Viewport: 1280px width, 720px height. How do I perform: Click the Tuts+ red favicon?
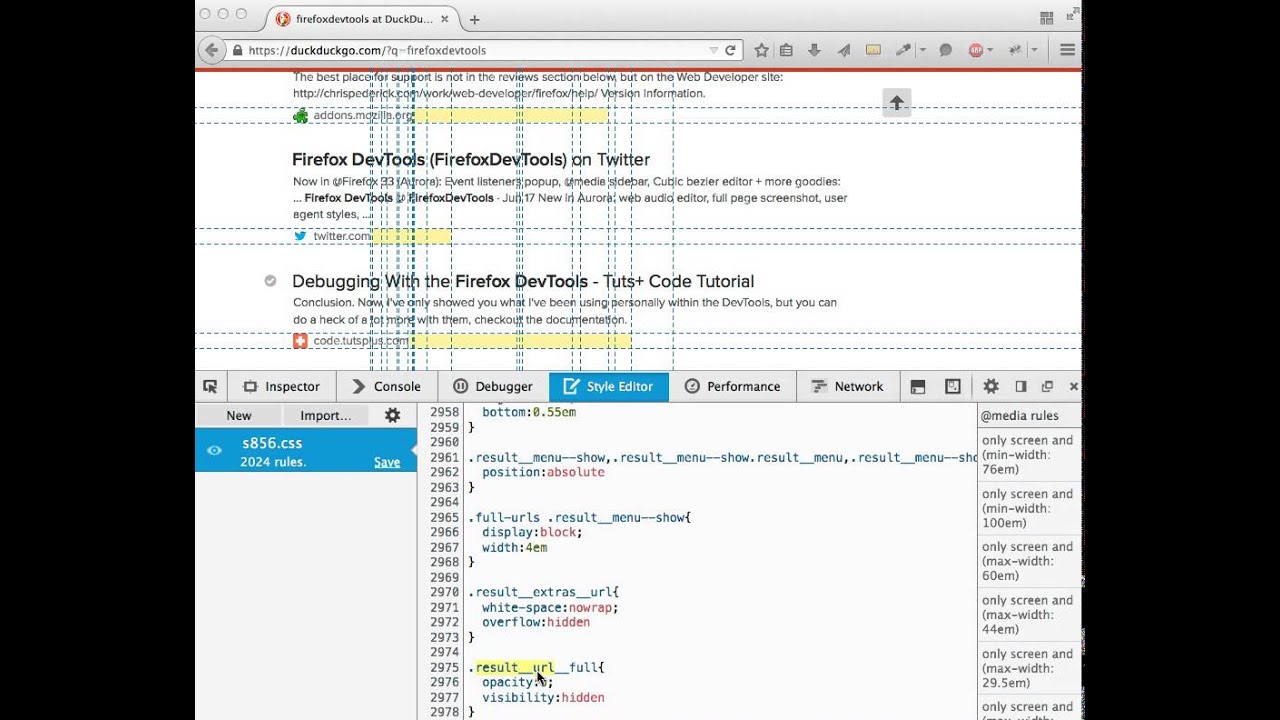coord(300,341)
